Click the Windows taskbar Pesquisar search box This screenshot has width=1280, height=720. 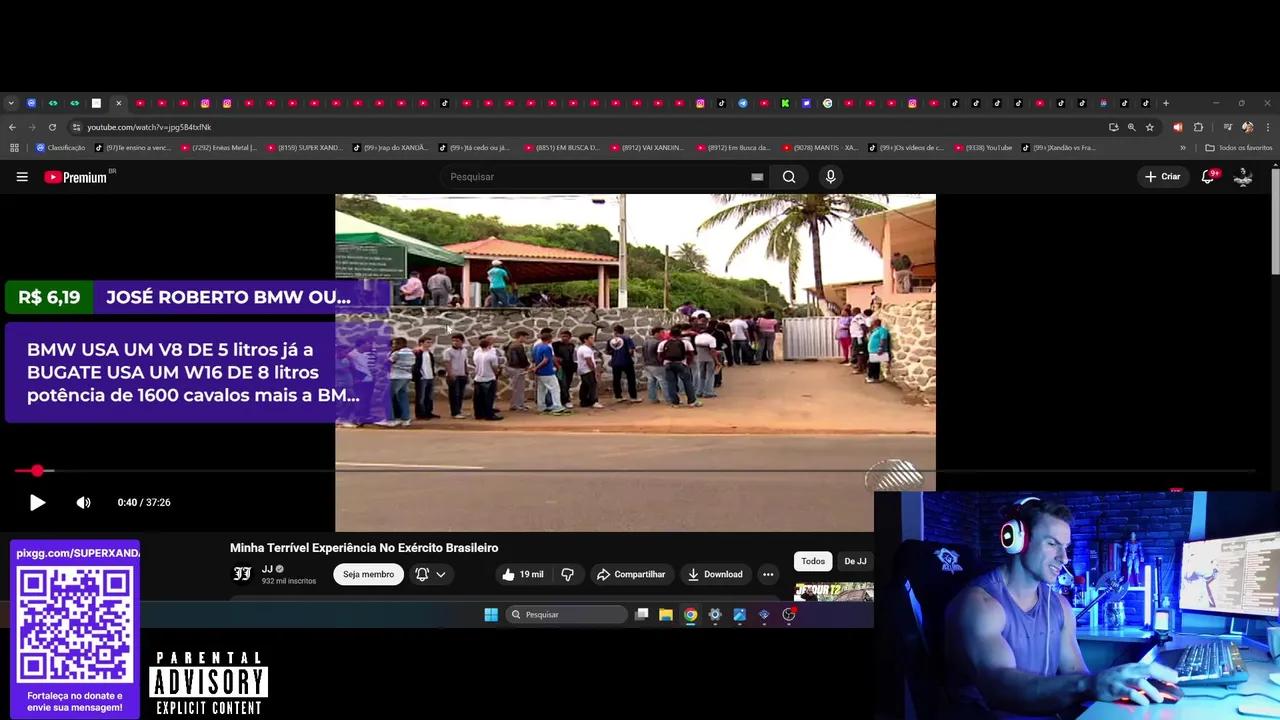(567, 615)
